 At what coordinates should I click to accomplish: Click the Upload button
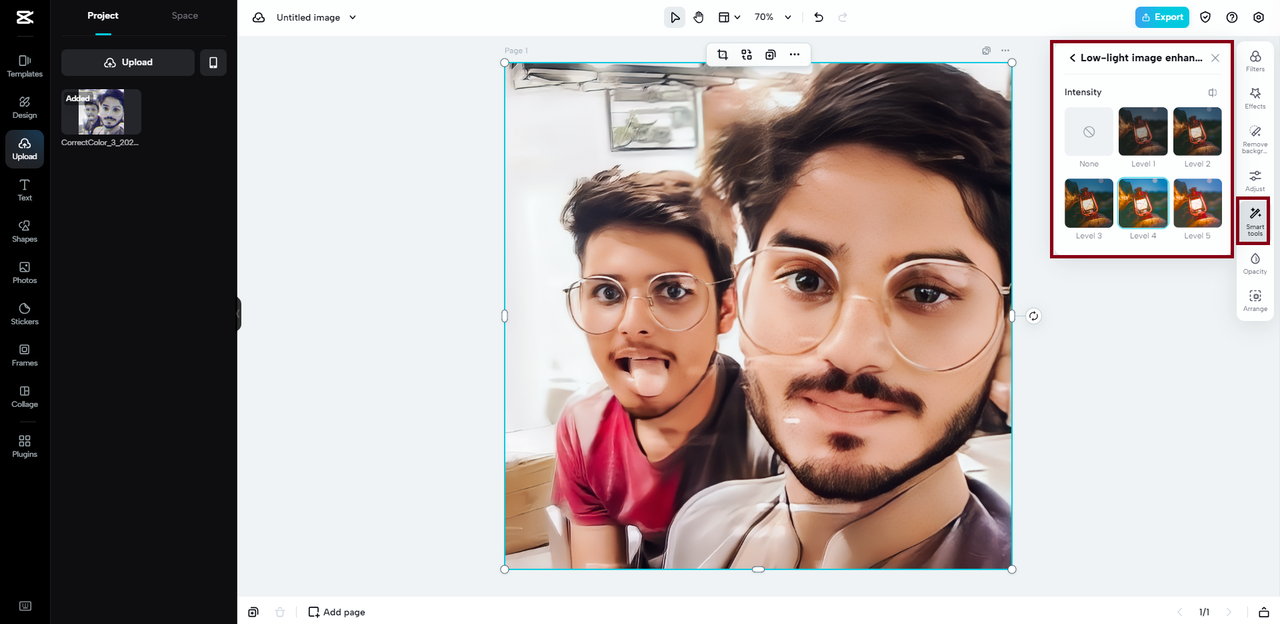click(128, 62)
